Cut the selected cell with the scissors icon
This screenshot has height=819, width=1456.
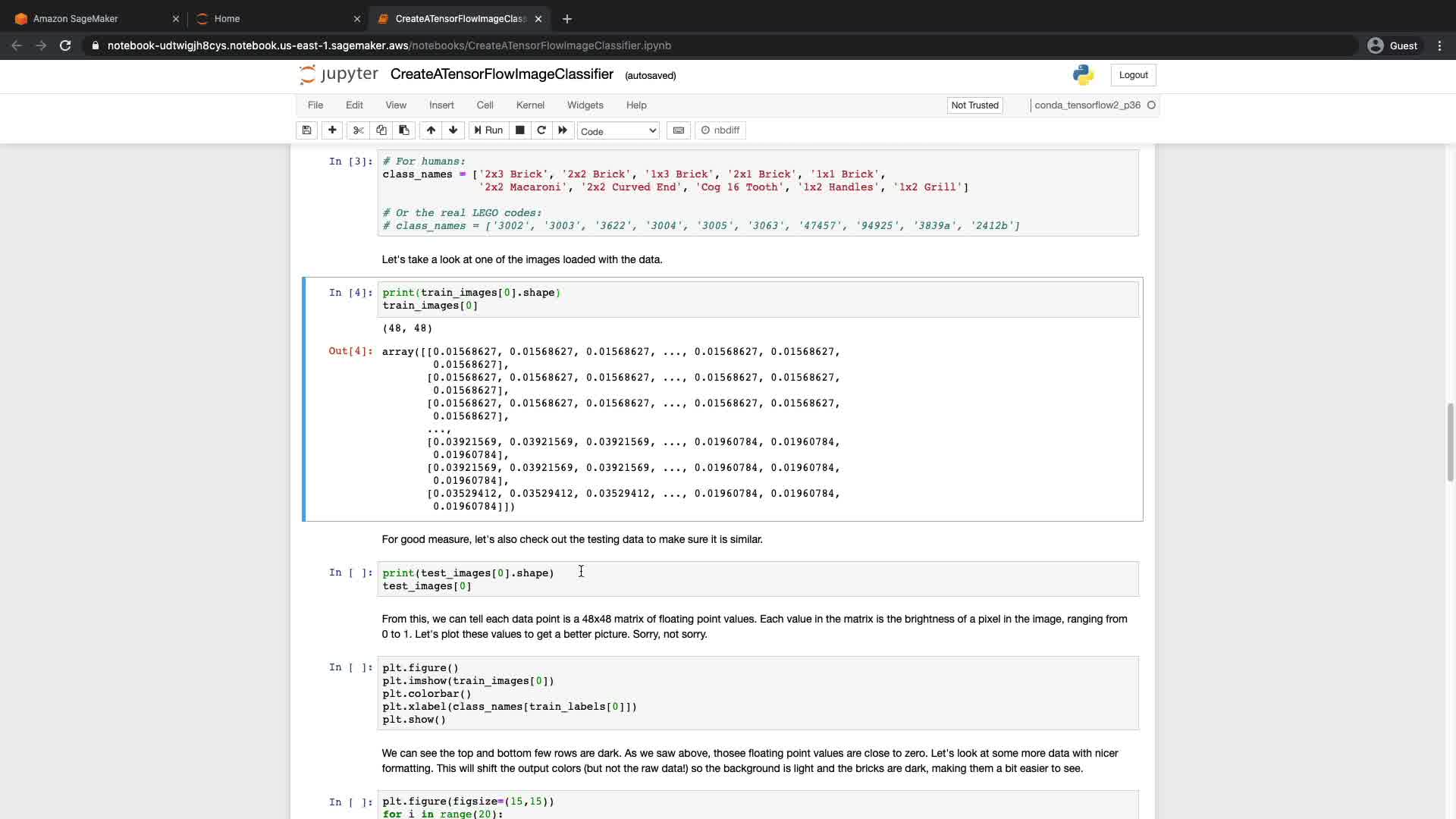click(x=358, y=130)
